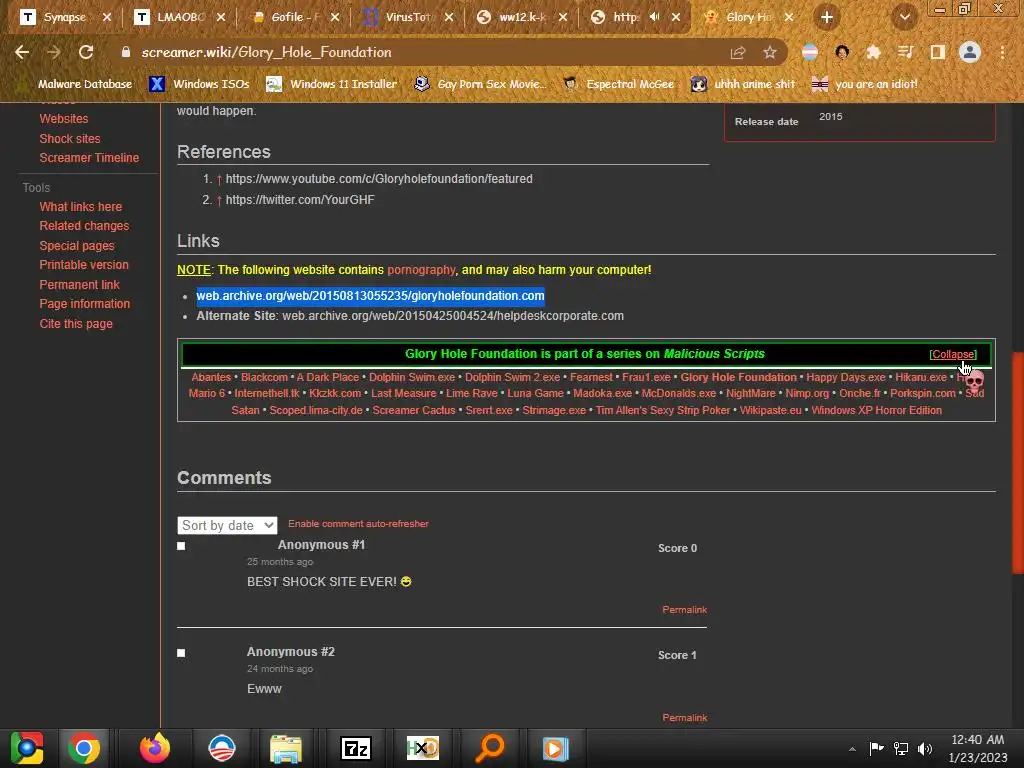The image size is (1024, 768).
Task: Open the Windows 11 Installer bookmark
Action: (332, 84)
